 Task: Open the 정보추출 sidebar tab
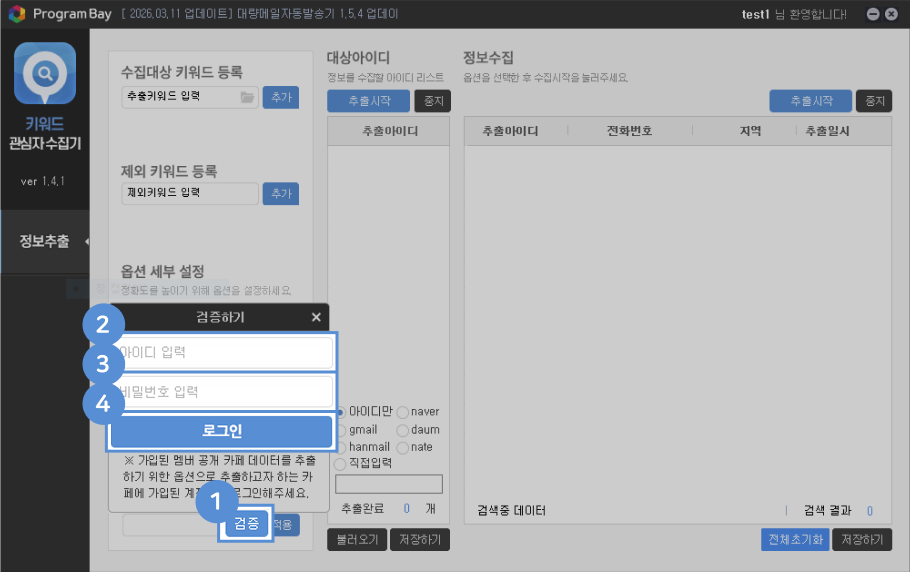[45, 241]
